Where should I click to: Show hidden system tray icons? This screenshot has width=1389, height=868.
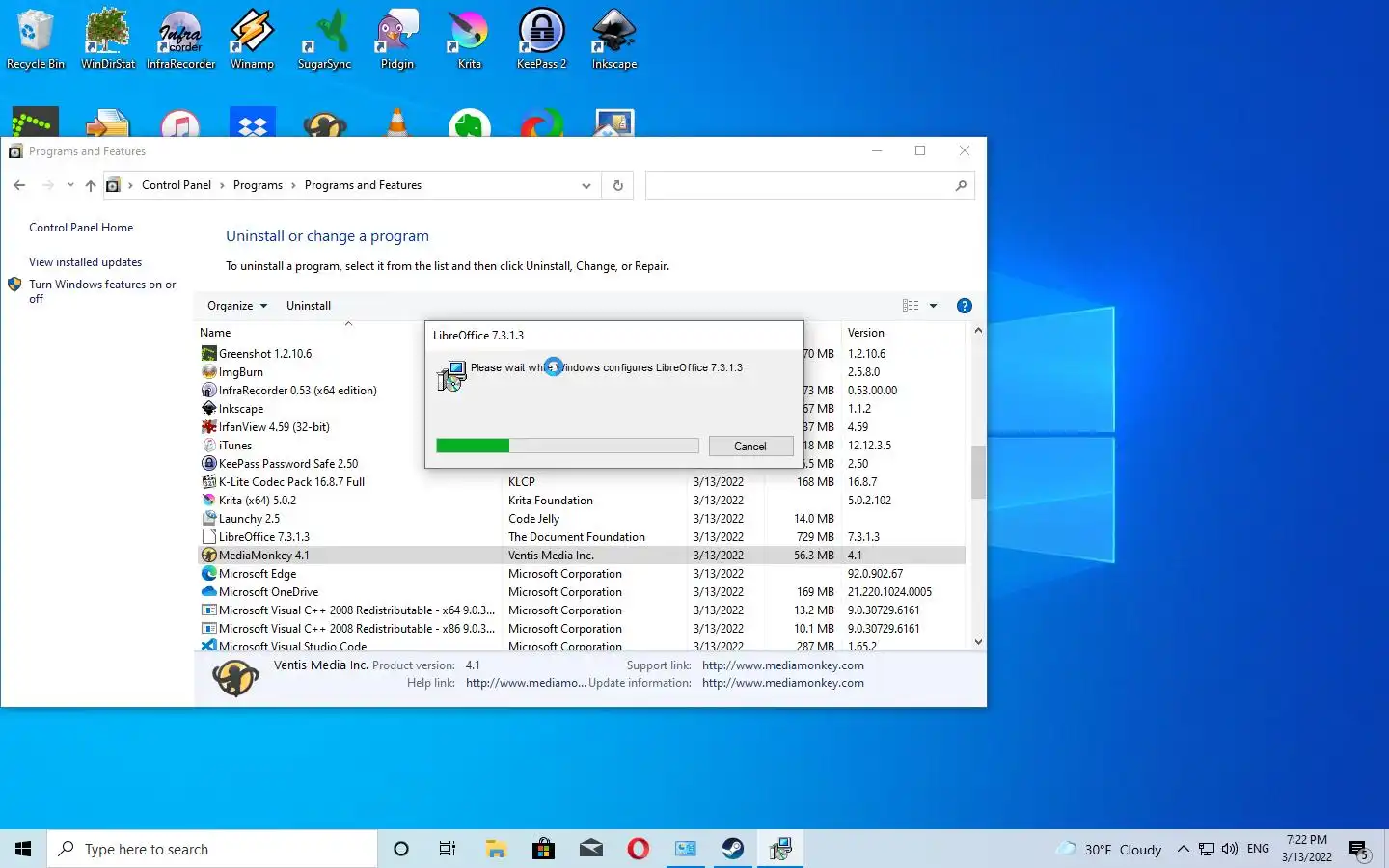[x=1184, y=850]
